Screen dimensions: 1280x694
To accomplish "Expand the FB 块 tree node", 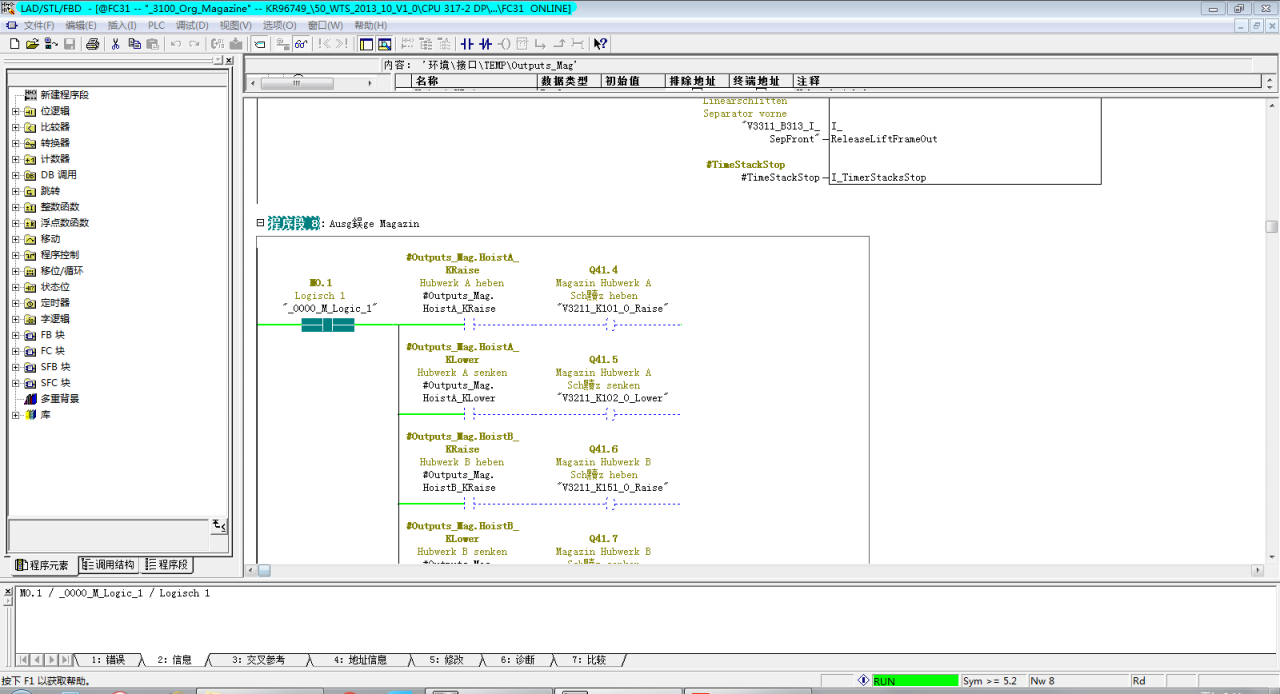I will click(16, 335).
